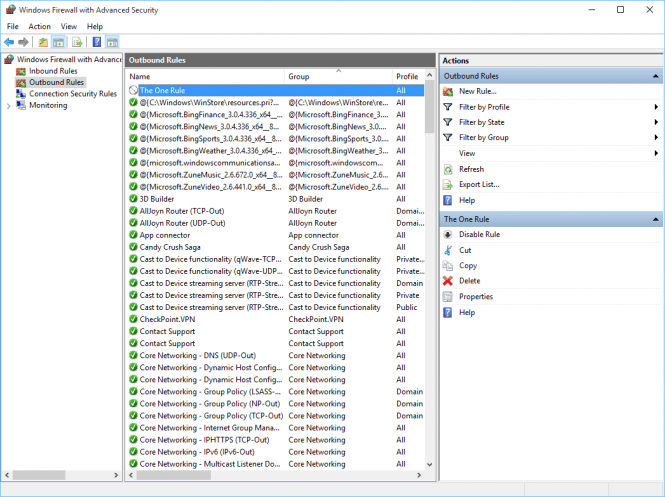Image resolution: width=665 pixels, height=497 pixels.
Task: Click the disabled status icon of The One Rule
Action: [133, 91]
